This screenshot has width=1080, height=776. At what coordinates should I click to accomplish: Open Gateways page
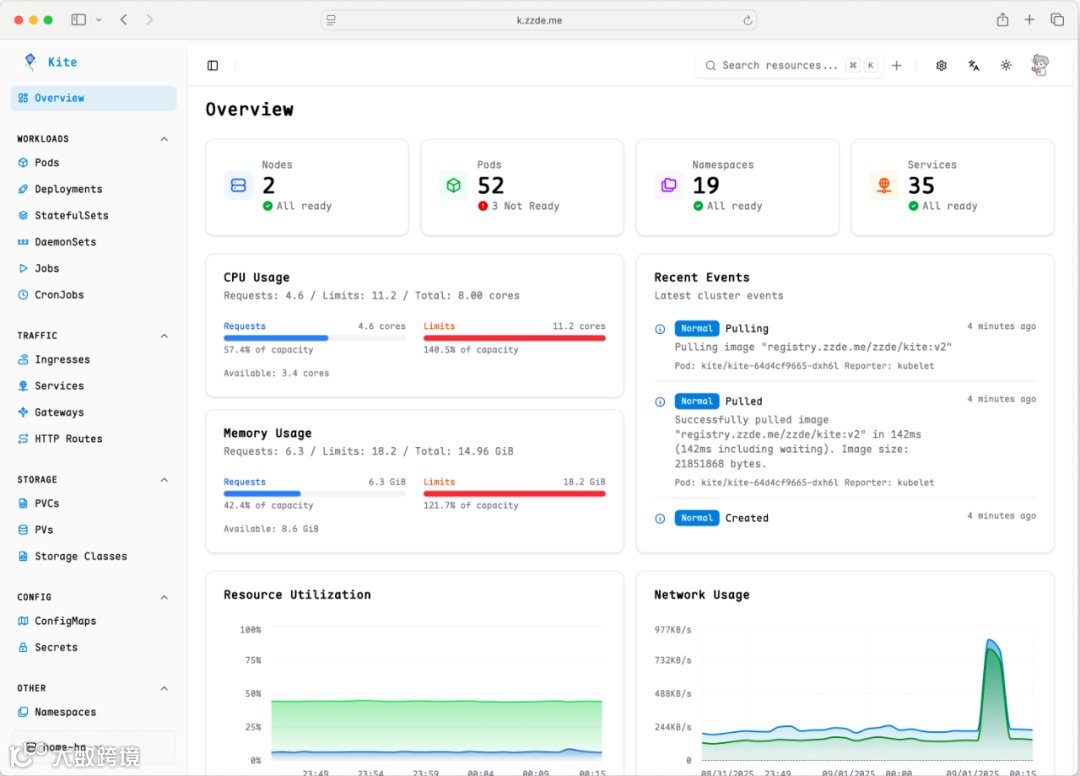(x=59, y=412)
